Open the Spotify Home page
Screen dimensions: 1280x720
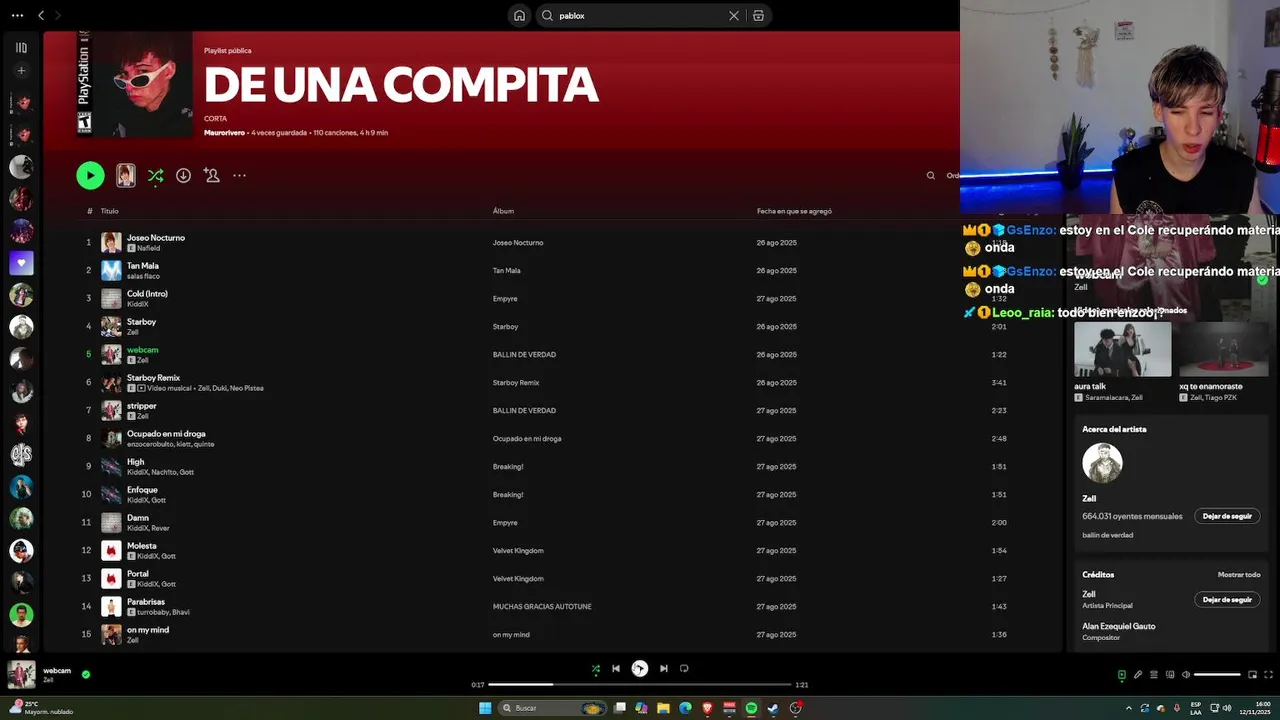pyautogui.click(x=519, y=16)
